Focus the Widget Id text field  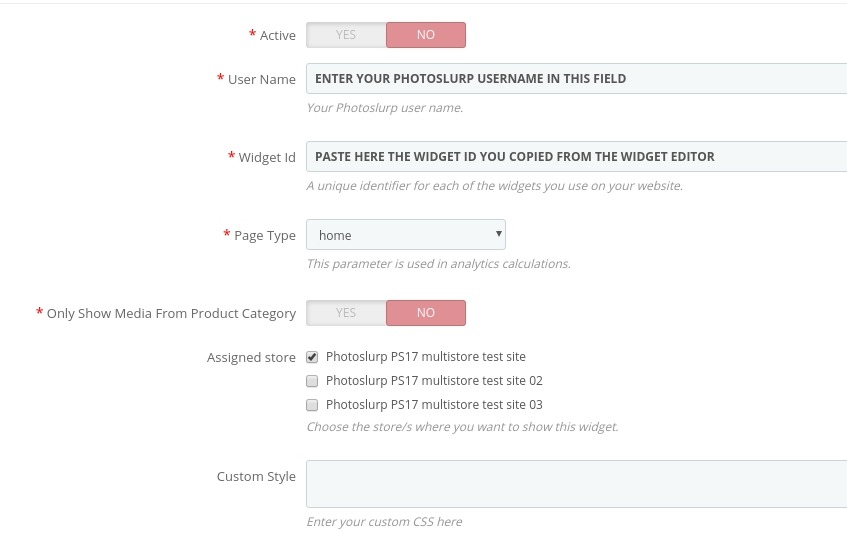pyautogui.click(x=576, y=157)
